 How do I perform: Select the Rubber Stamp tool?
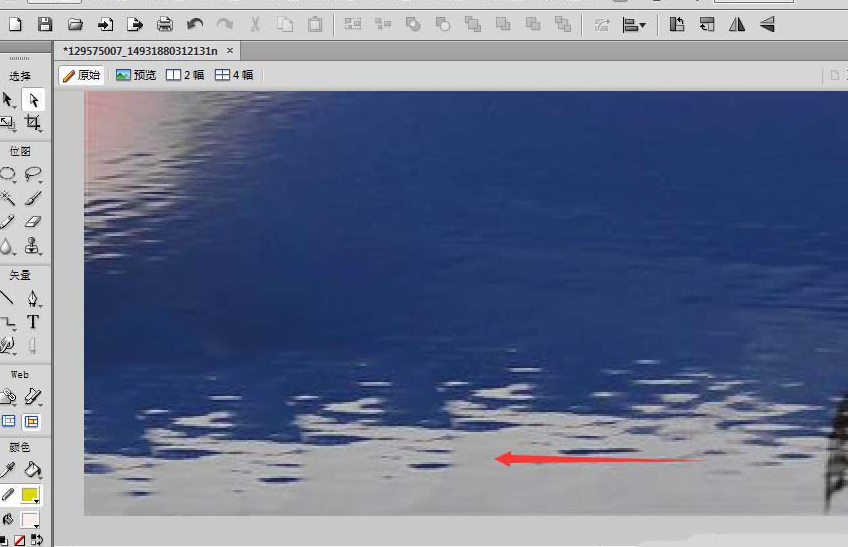[x=32, y=246]
